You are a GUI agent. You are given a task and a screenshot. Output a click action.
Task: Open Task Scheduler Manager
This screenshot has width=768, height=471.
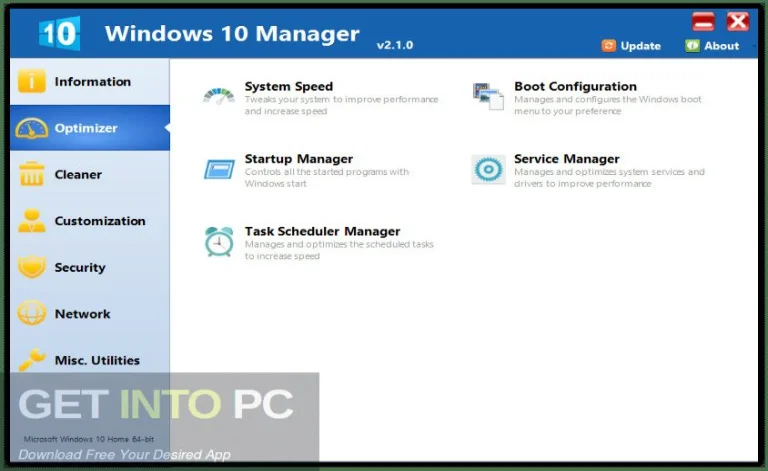[322, 231]
